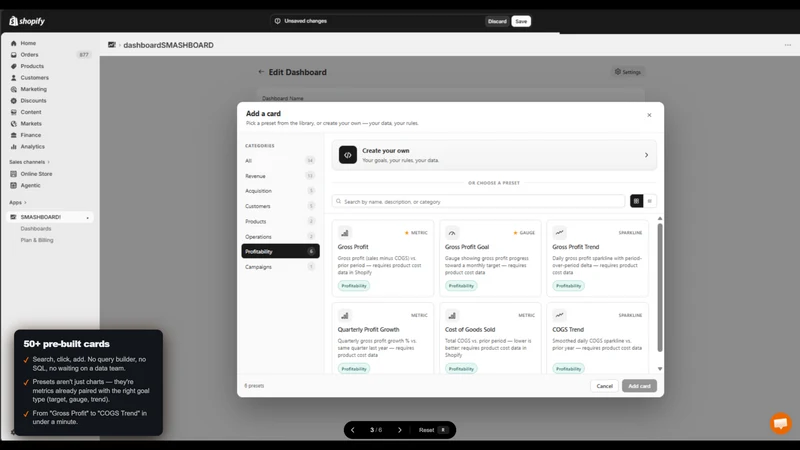800x450 pixels.
Task: Click the scroll down arrow of presets
Action: tap(660, 368)
